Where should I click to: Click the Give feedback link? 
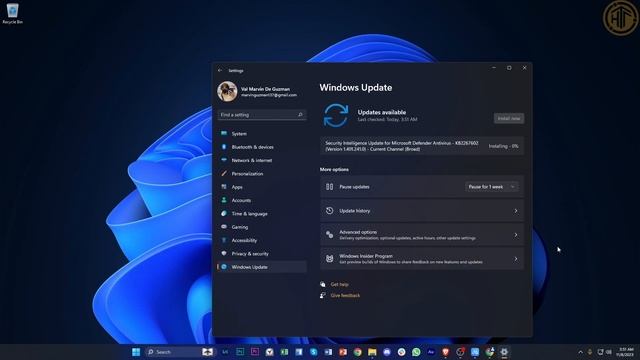coord(345,295)
